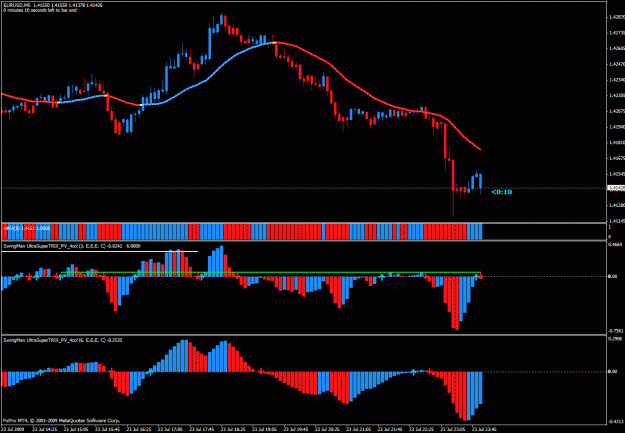Select the SwingMan UltraSuperTRIX (6, ...) indicator label

click(63, 340)
